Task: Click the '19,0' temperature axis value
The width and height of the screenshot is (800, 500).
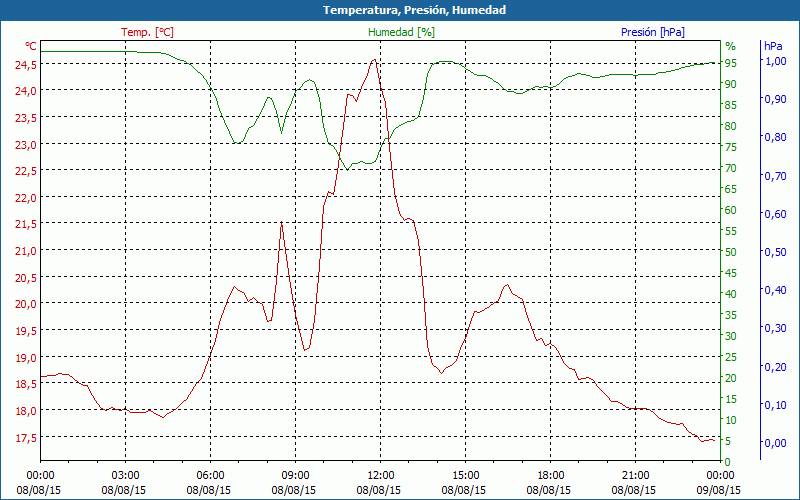Action: (x=26, y=358)
